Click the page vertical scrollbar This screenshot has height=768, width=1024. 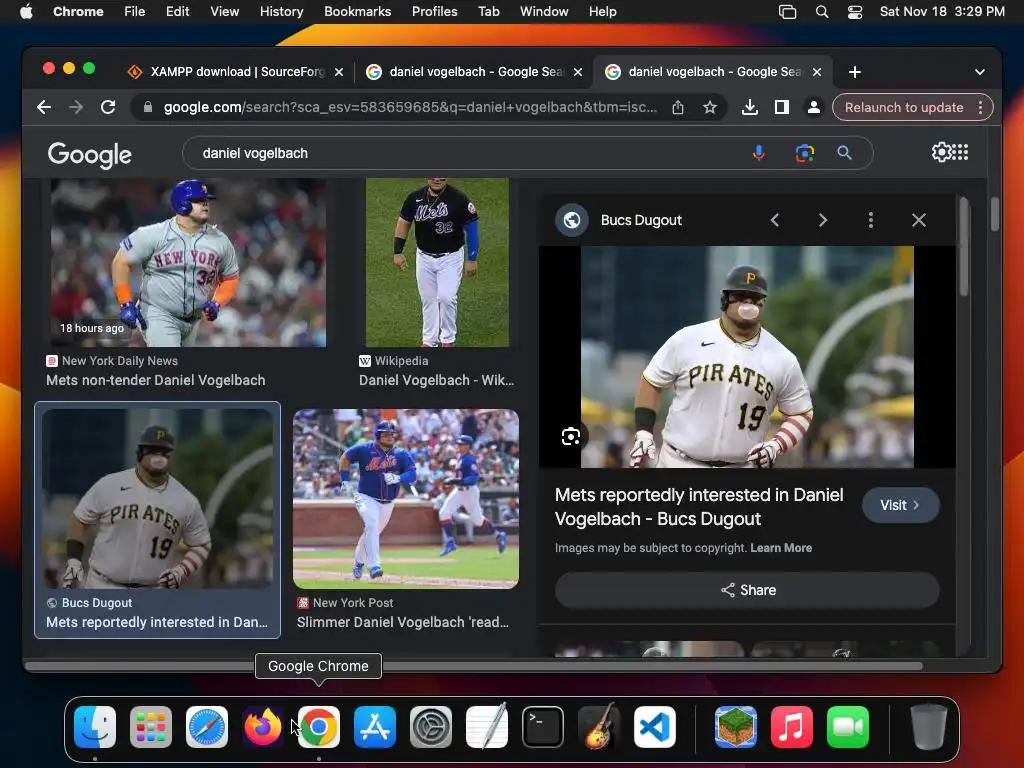pos(995,214)
